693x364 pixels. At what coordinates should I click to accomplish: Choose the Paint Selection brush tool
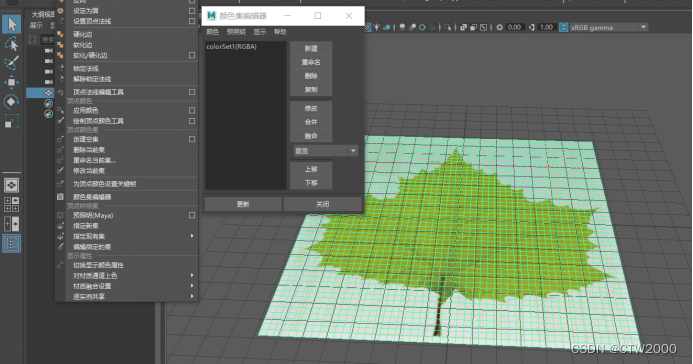(x=11, y=63)
